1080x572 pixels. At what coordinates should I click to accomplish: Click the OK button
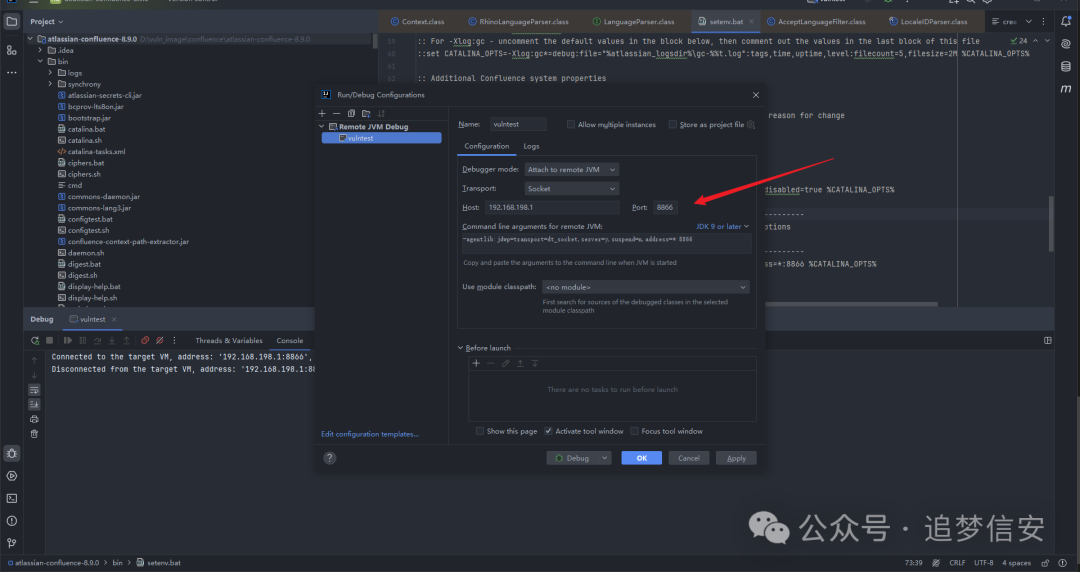[x=641, y=458]
